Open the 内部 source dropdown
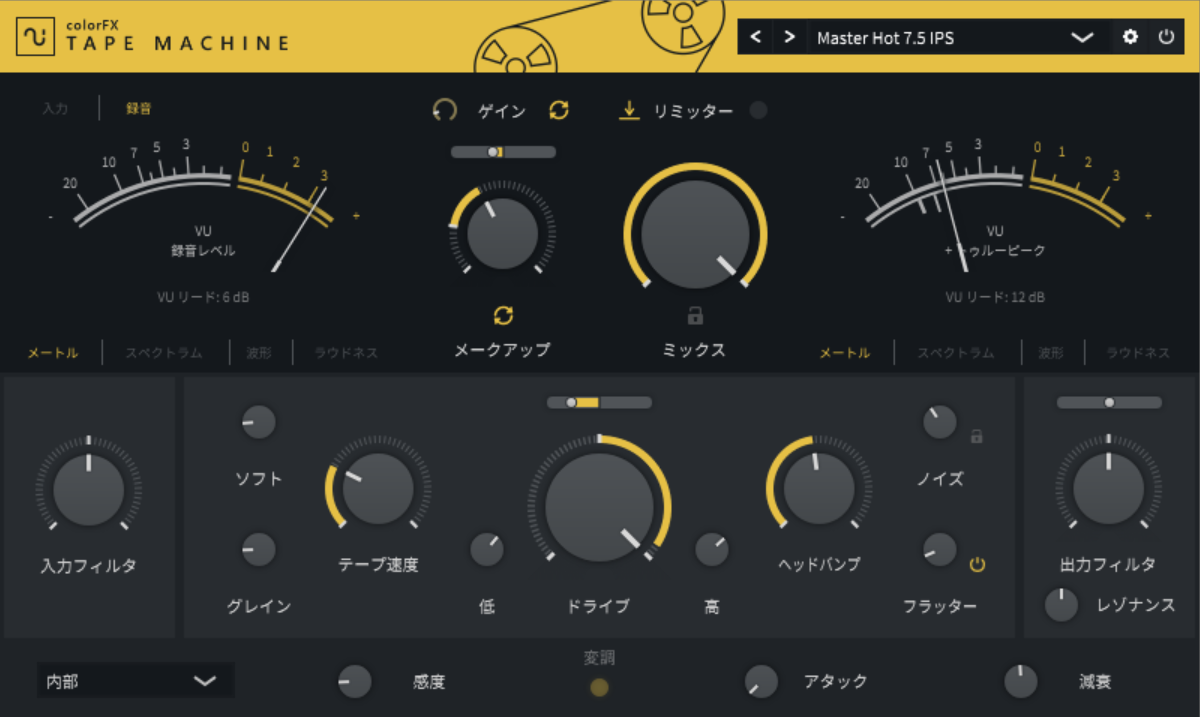 [x=136, y=681]
